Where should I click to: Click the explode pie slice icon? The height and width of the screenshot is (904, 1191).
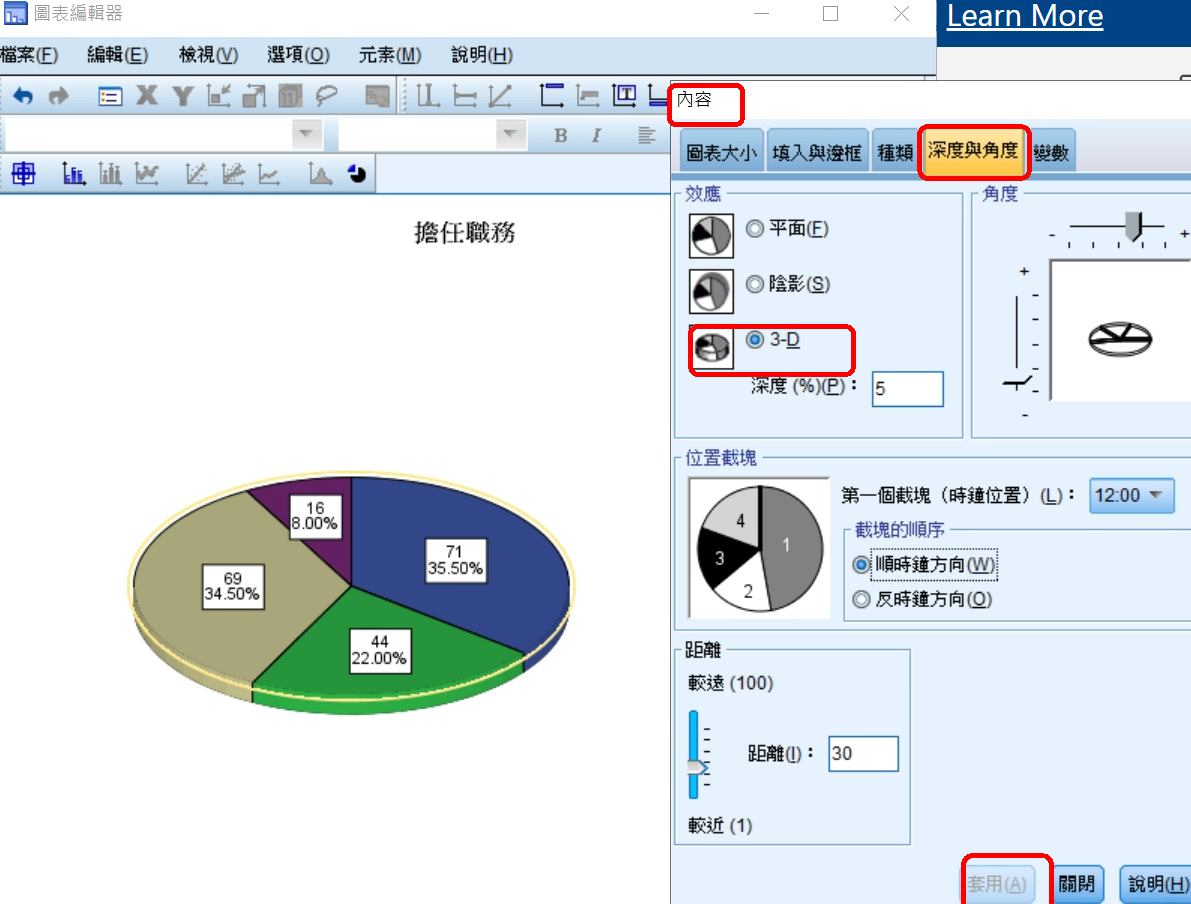pyautogui.click(x=357, y=175)
